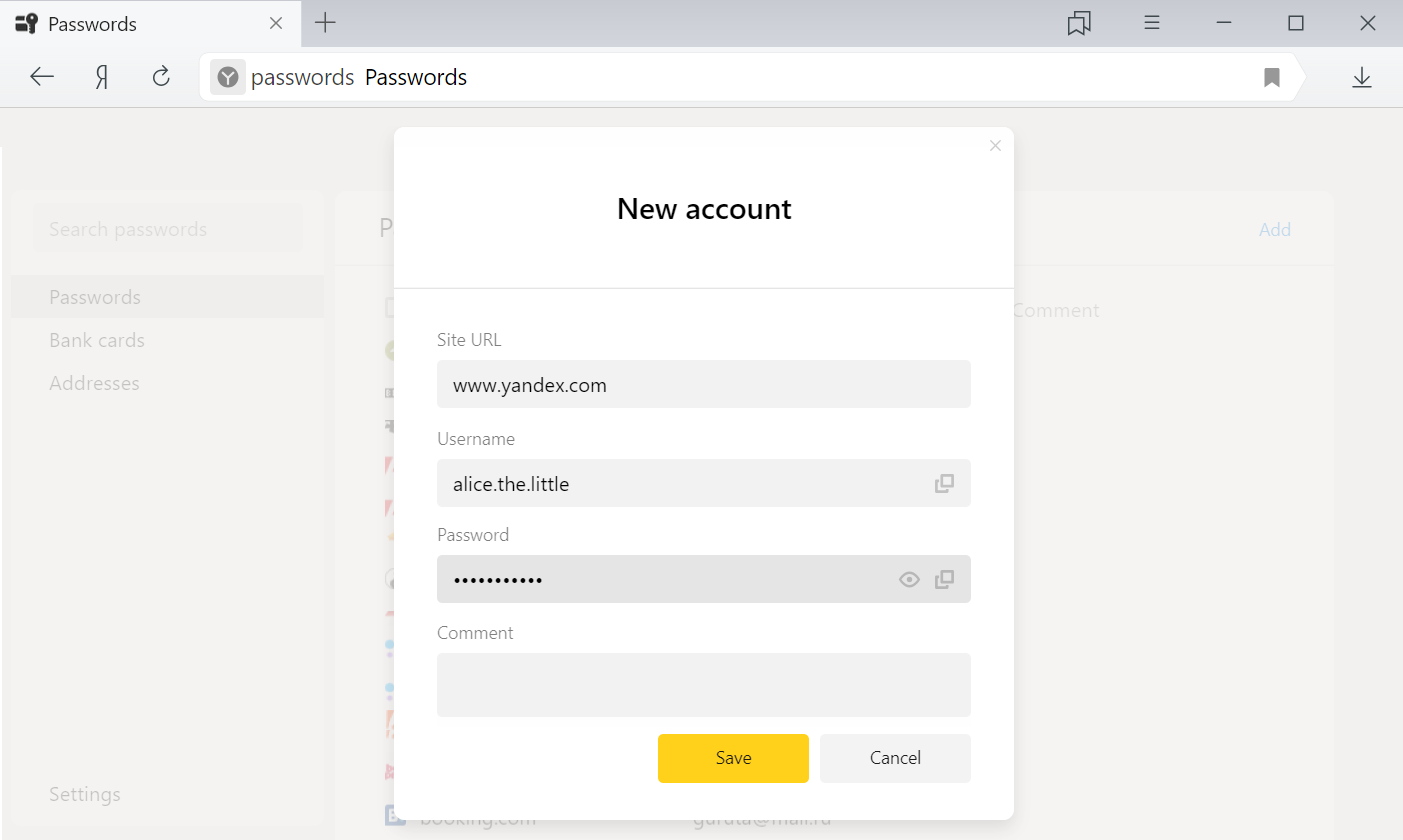Close the New account dialog with the X

(x=995, y=146)
